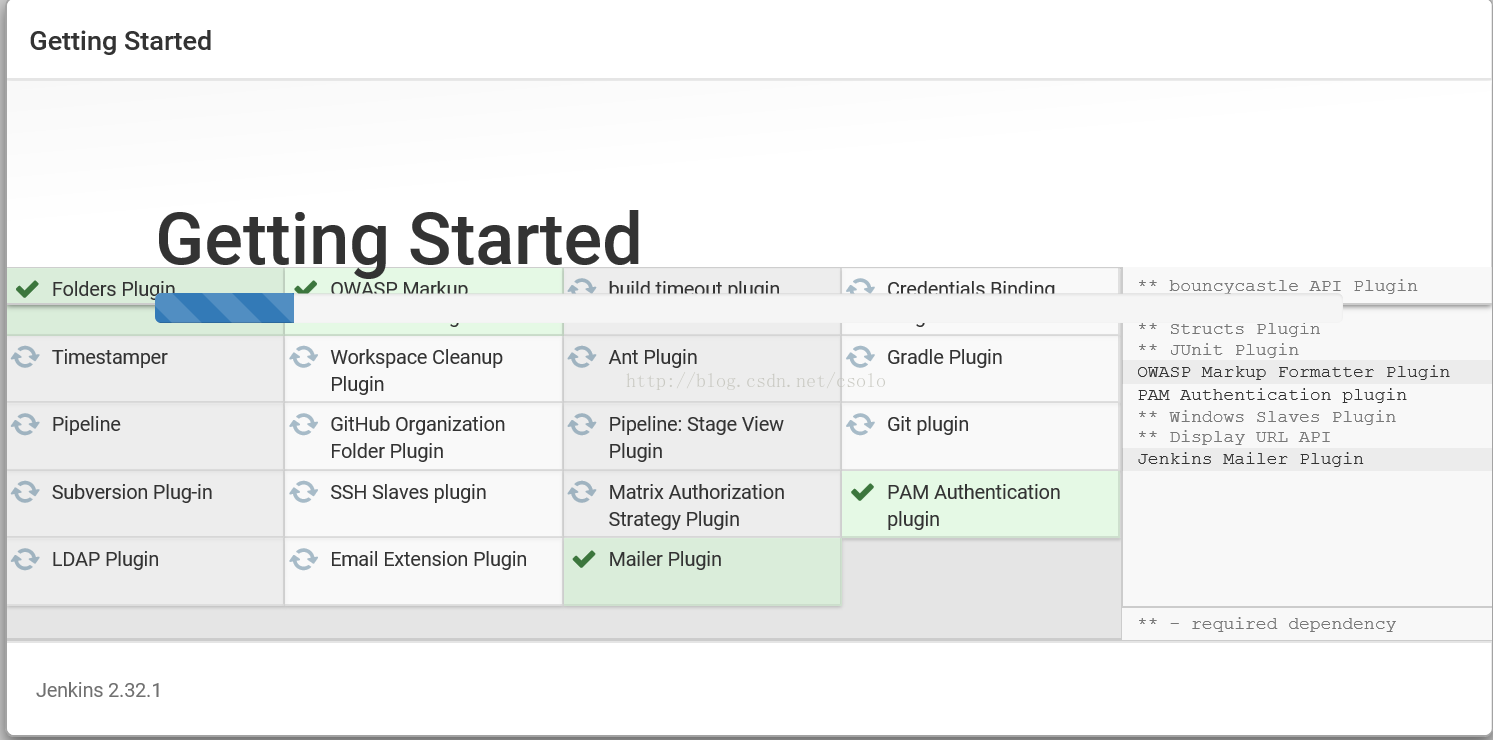The width and height of the screenshot is (1493, 740).
Task: Click the sync icon next to SSH Slaves plugin
Action: 303,492
